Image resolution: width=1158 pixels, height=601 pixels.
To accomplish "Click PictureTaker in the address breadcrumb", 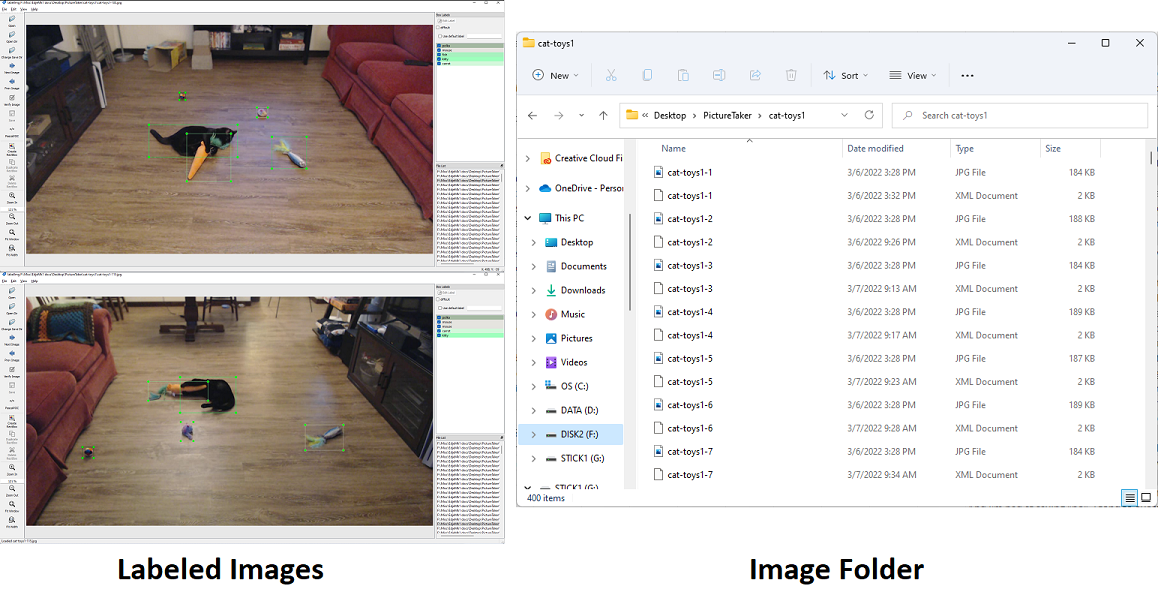I will click(727, 115).
